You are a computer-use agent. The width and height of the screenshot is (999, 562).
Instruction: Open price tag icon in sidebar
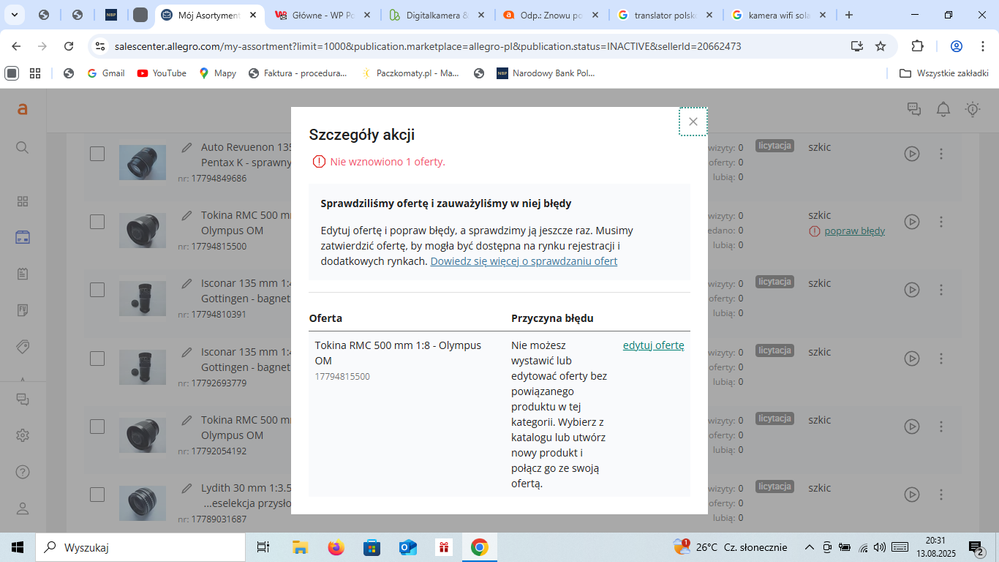[x=22, y=347]
